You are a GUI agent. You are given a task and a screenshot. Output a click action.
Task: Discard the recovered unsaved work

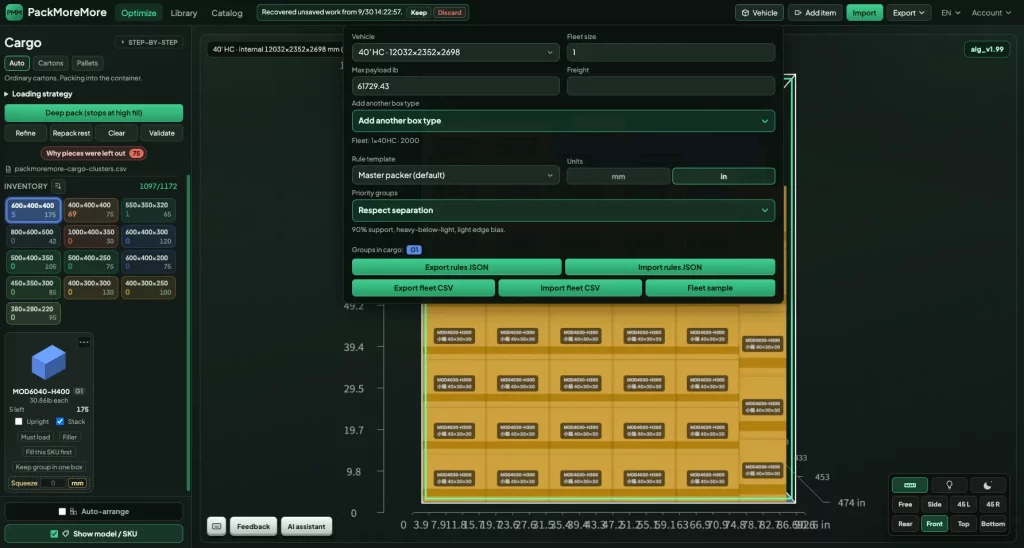[449, 12]
